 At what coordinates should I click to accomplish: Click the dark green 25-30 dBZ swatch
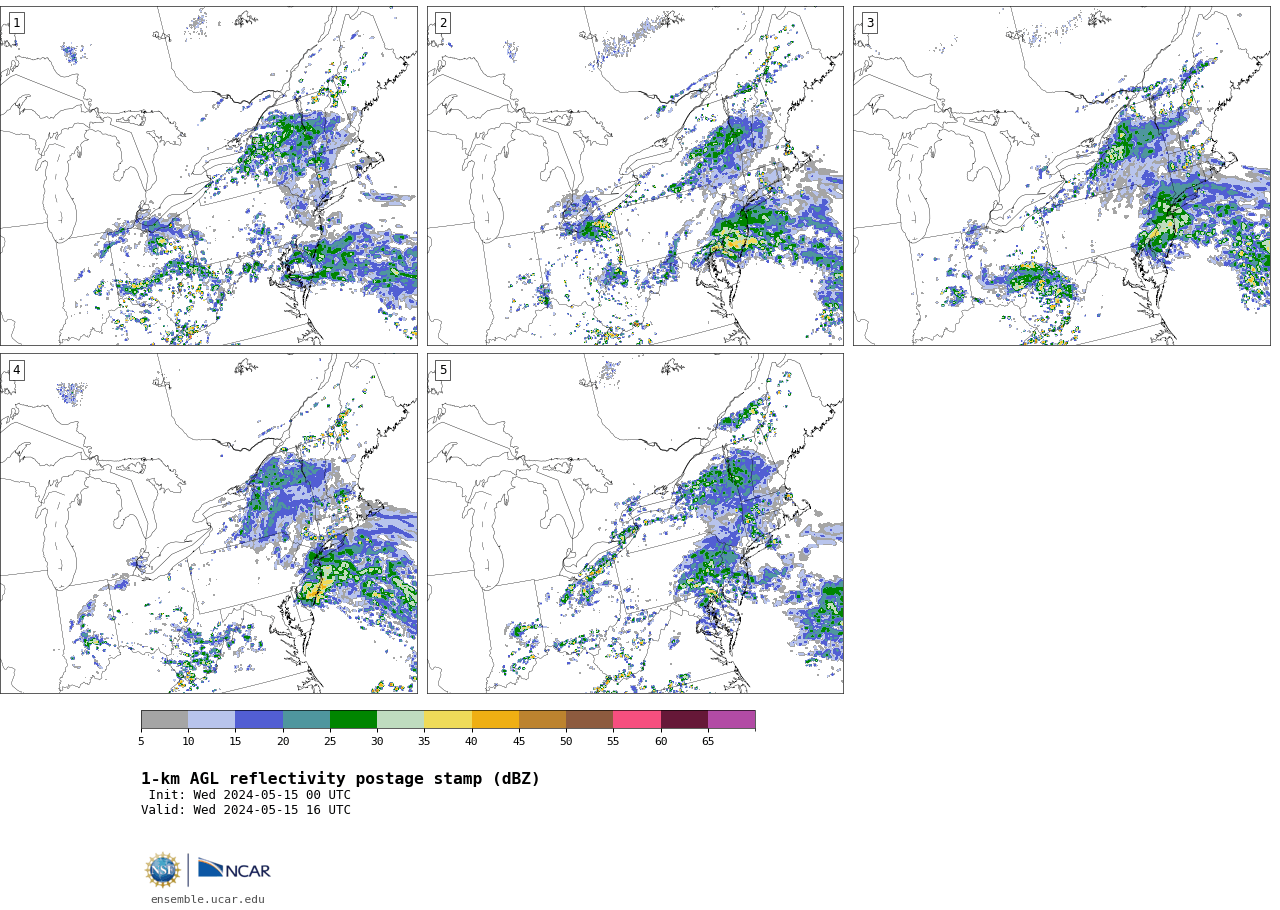[x=353, y=720]
